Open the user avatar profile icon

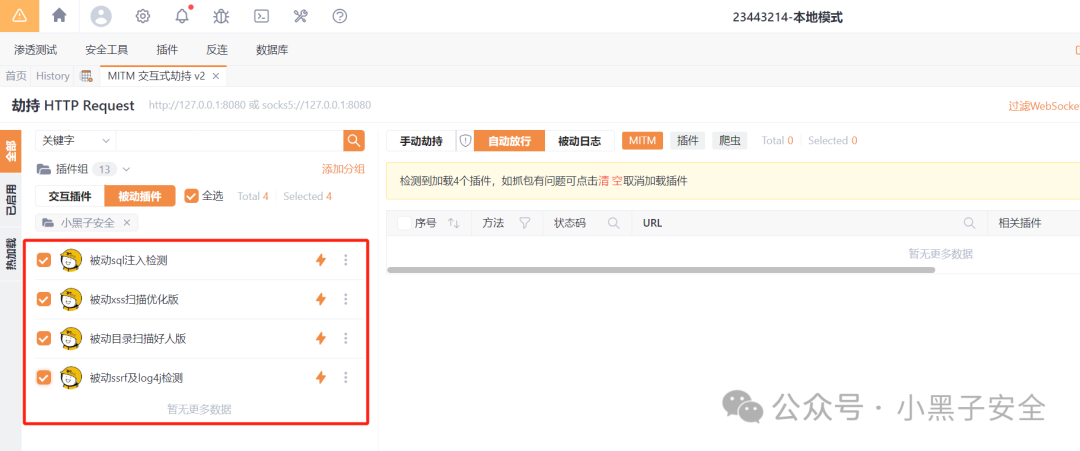pyautogui.click(x=101, y=16)
